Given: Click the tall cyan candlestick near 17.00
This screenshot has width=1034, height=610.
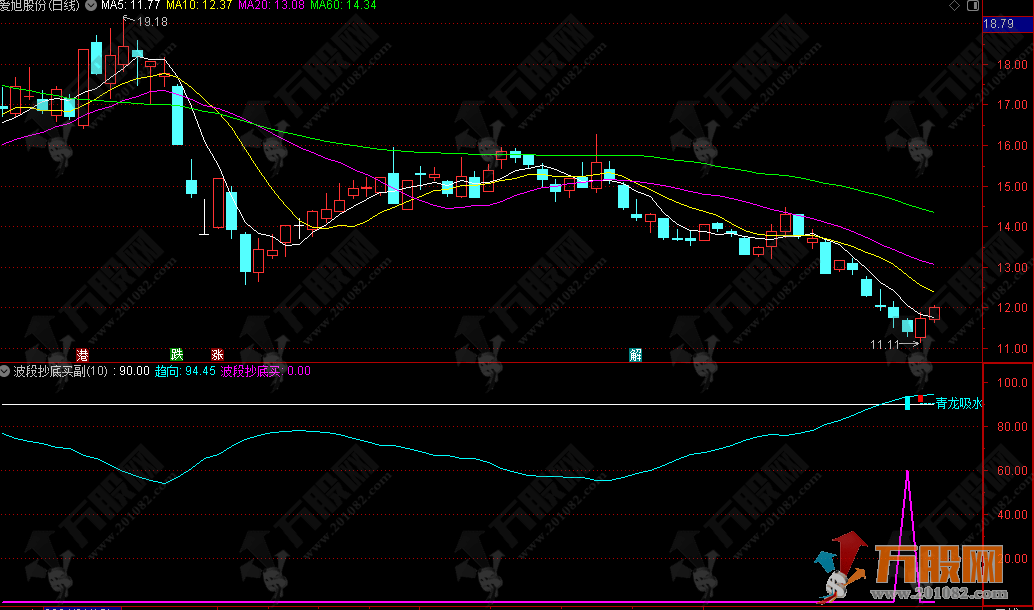Looking at the screenshot, I should coord(177,115).
